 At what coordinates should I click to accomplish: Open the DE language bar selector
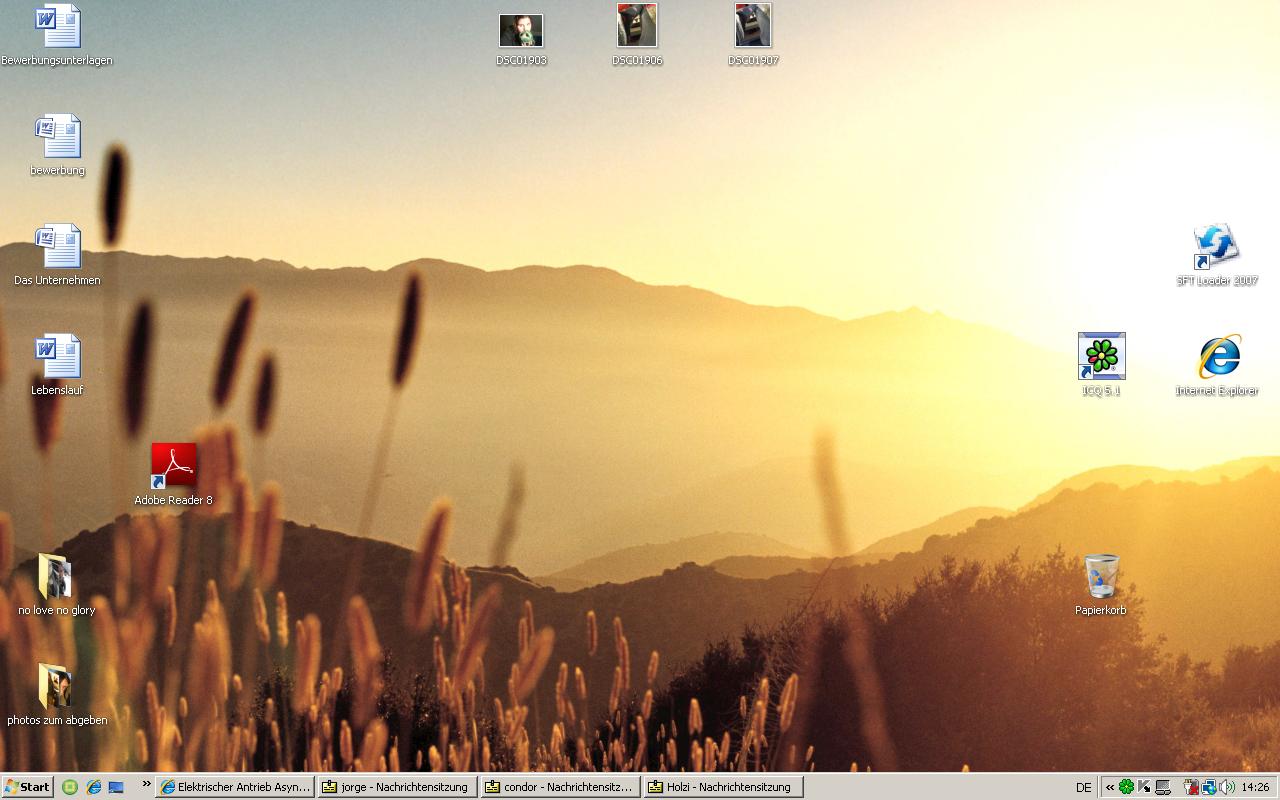(x=1083, y=787)
